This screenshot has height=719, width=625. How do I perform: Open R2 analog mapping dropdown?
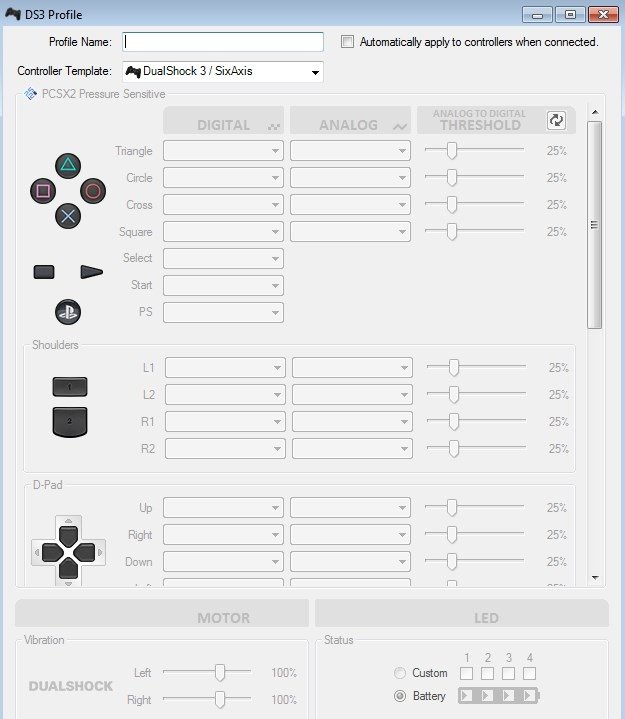pos(352,448)
